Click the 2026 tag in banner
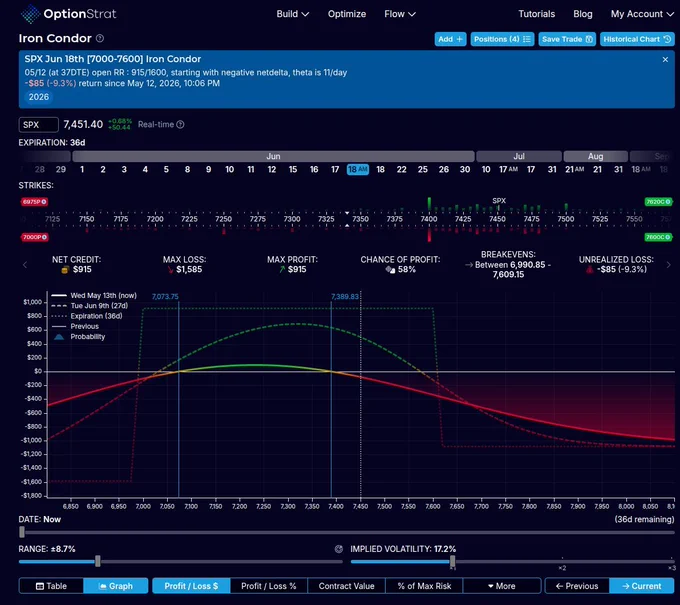Image resolution: width=680 pixels, height=605 pixels. tap(39, 97)
